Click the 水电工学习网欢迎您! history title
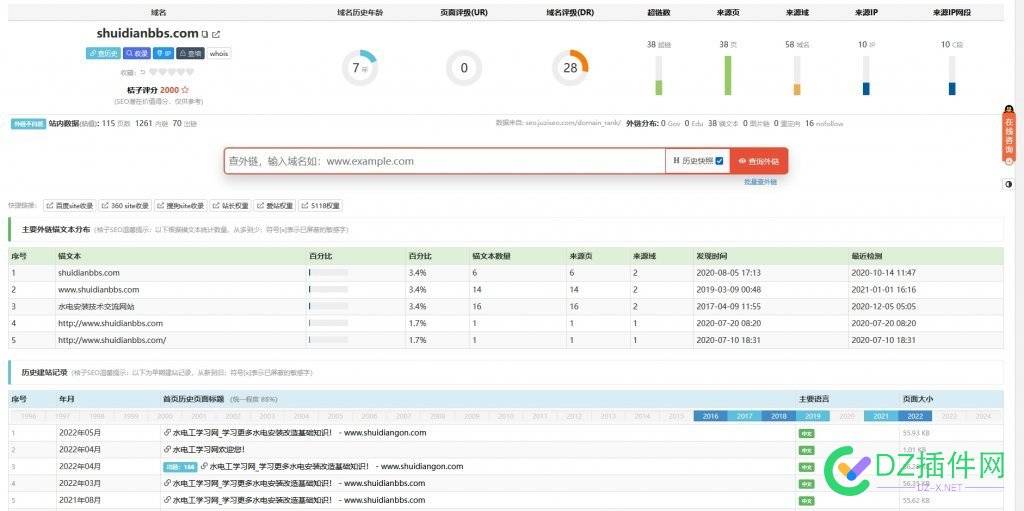The width and height of the screenshot is (1024, 511). [x=209, y=450]
